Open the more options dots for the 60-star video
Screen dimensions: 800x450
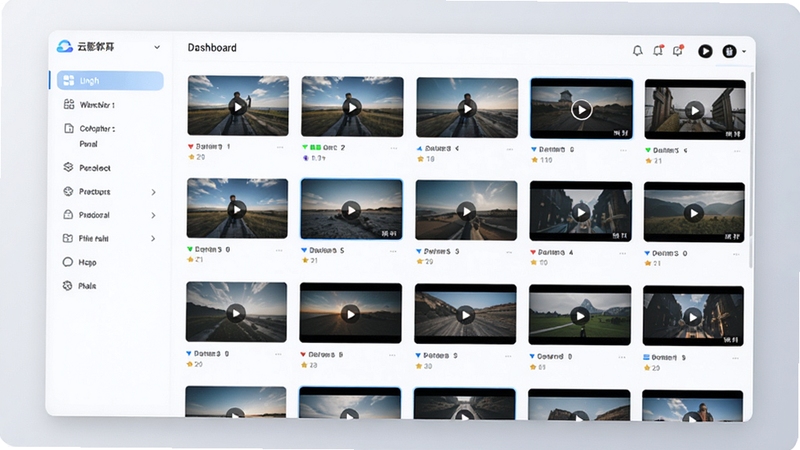point(622,254)
